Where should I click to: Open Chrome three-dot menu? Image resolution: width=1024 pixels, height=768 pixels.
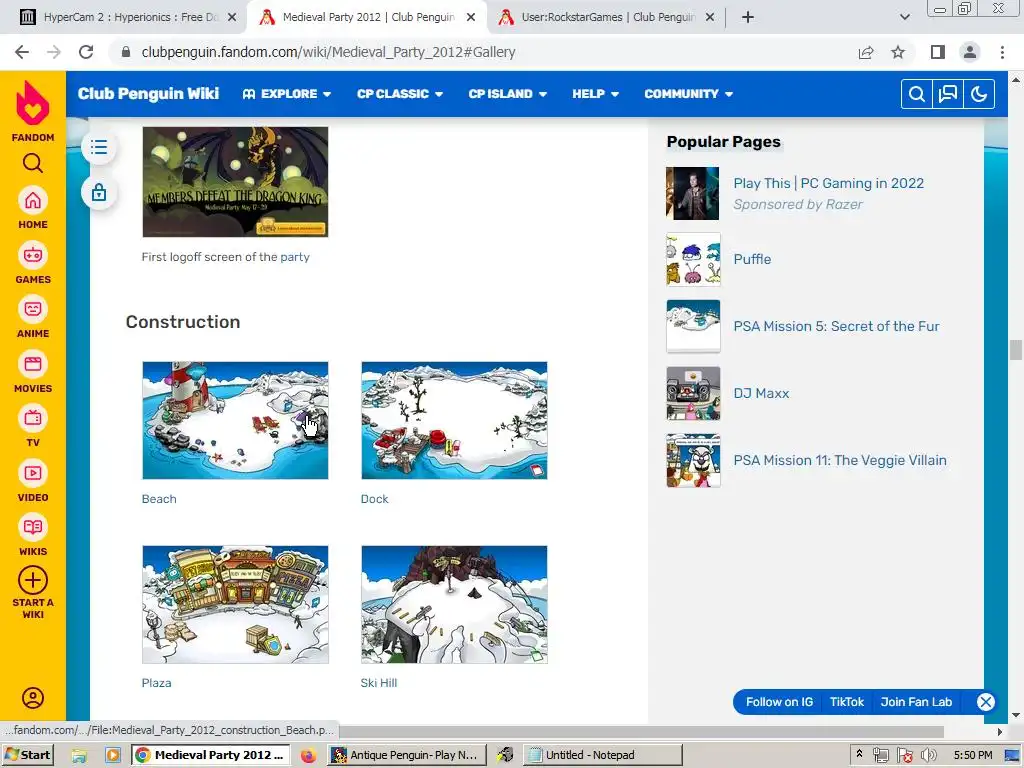click(1002, 52)
